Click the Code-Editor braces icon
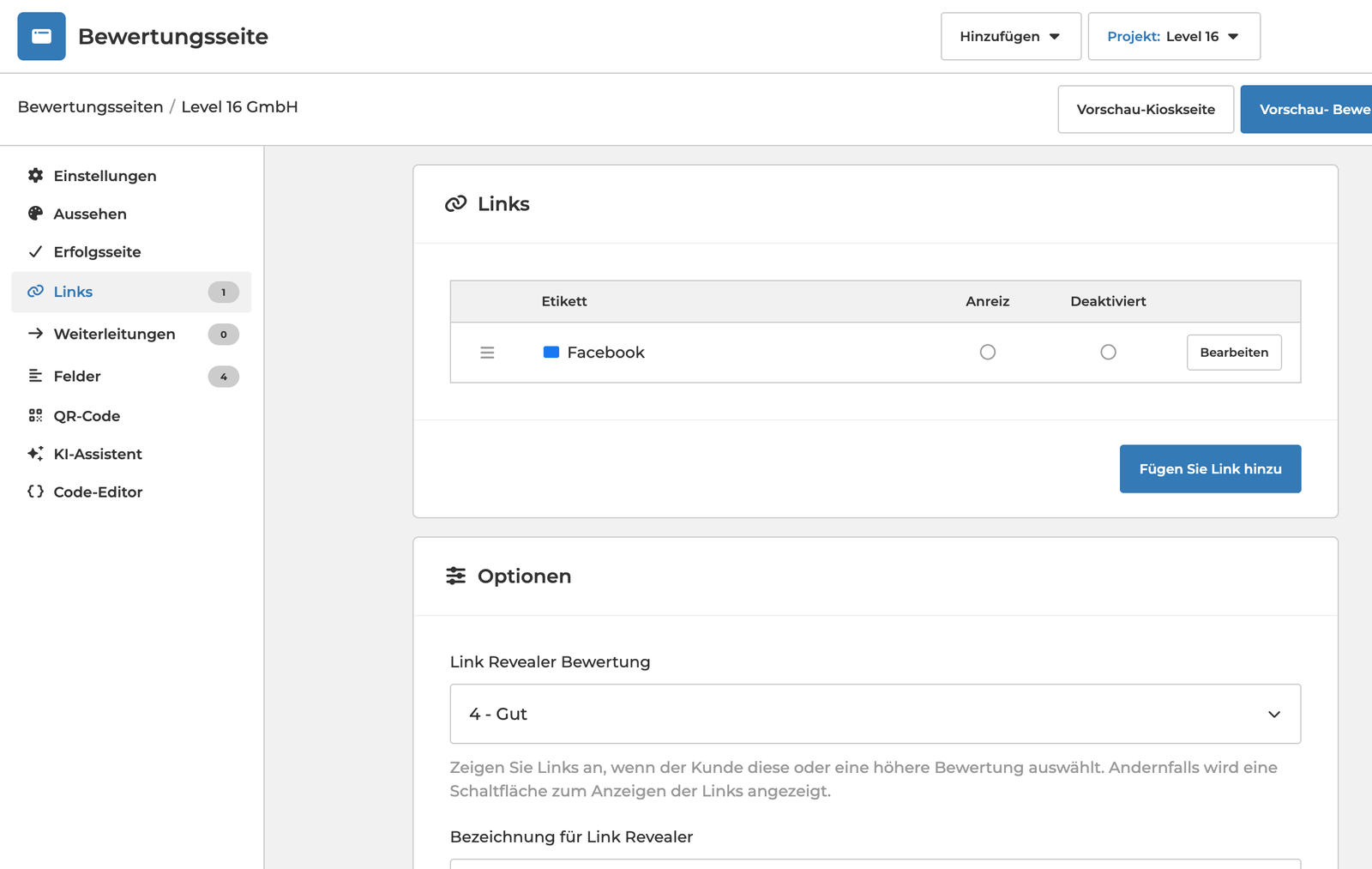The width and height of the screenshot is (1372, 869). [x=35, y=492]
